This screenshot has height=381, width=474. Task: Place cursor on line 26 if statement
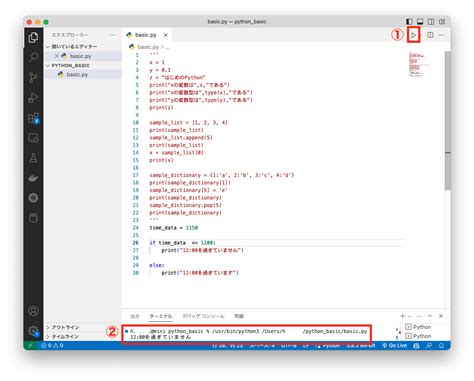click(x=182, y=243)
